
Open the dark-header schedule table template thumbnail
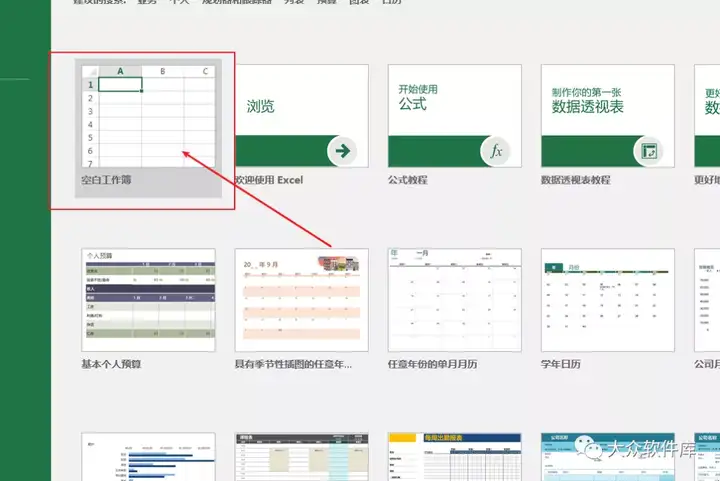click(x=302, y=457)
